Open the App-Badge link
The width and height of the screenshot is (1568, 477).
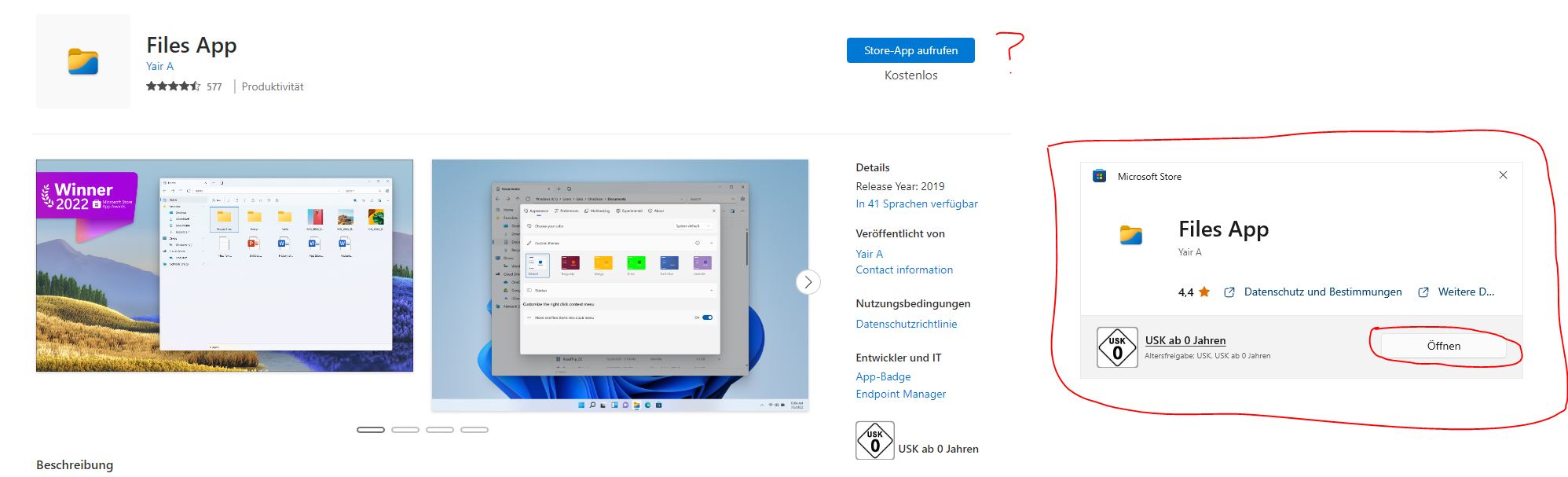point(883,376)
